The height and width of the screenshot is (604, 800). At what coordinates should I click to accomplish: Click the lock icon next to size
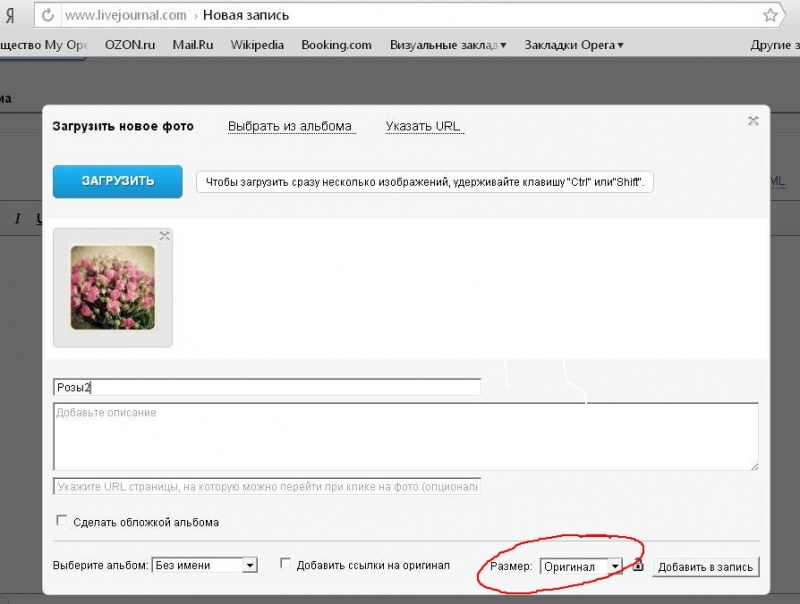tap(638, 566)
